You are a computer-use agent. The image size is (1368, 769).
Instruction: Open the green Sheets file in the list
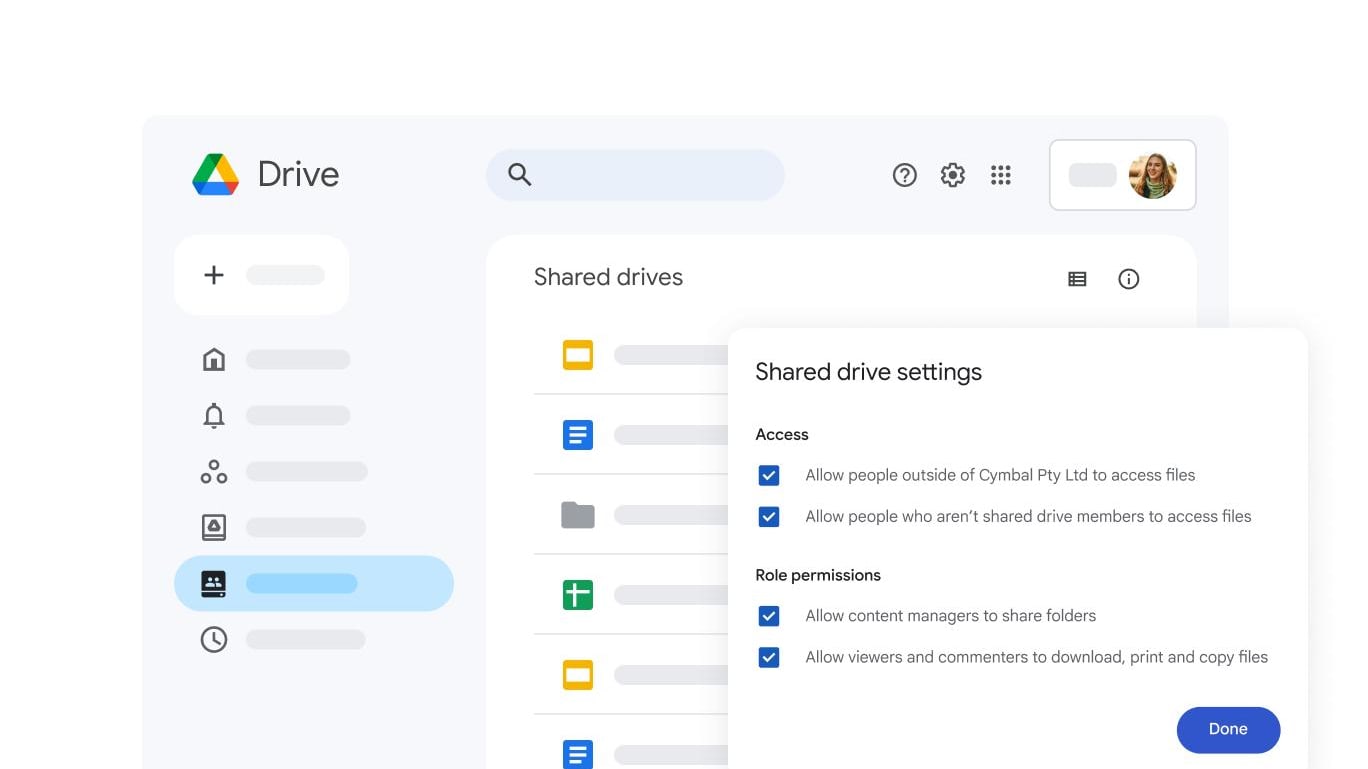578,595
